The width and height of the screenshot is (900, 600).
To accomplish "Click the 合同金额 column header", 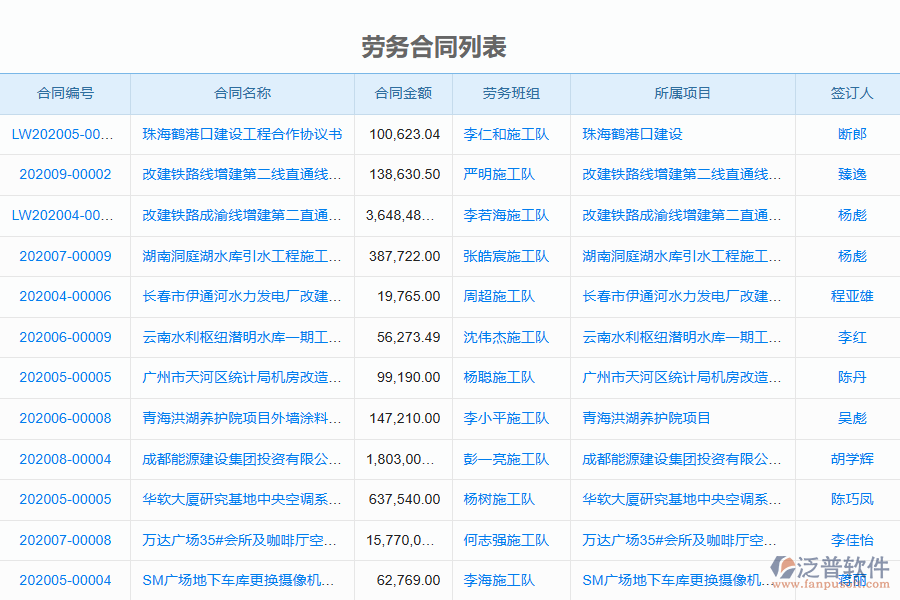I will 403,93.
